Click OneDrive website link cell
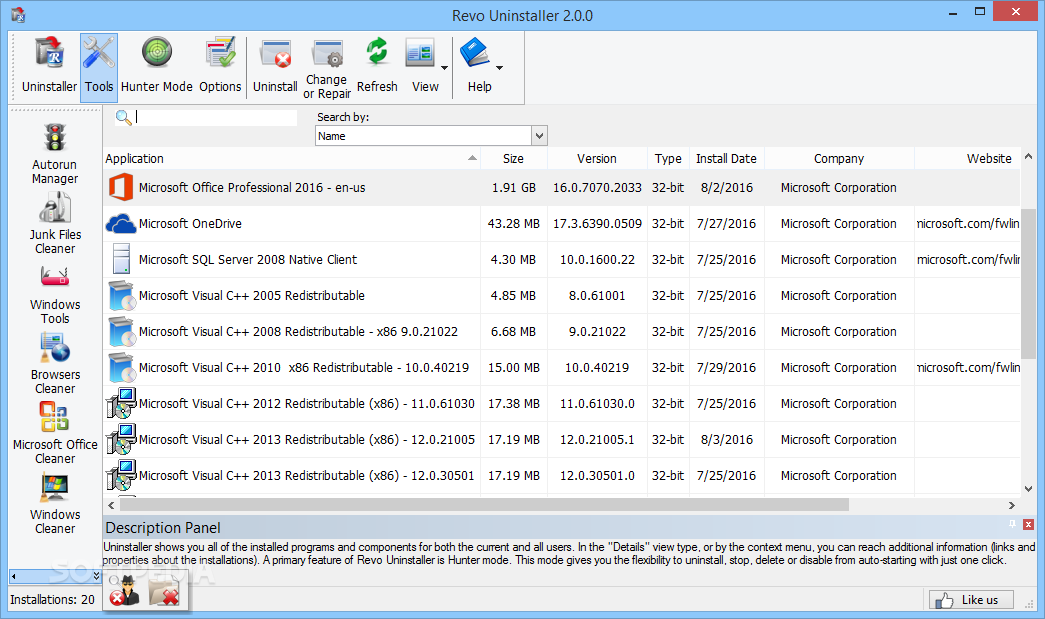1045x619 pixels. coord(968,224)
